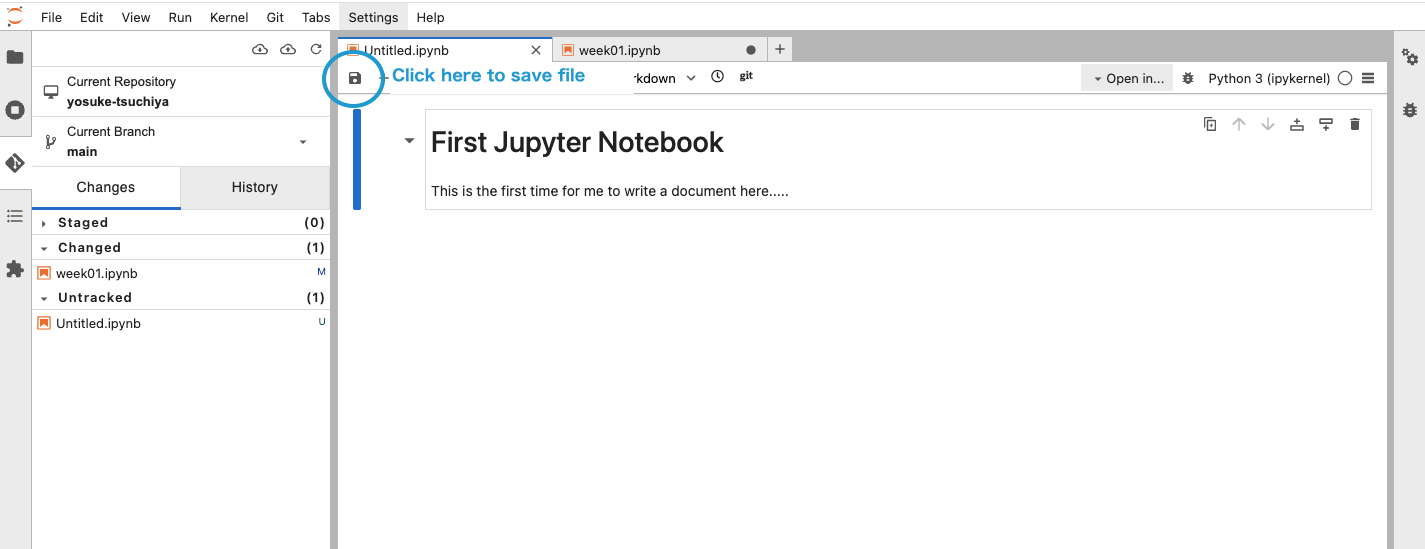Pull latest changes with cloud download icon
This screenshot has height=549, width=1425.
(260, 49)
